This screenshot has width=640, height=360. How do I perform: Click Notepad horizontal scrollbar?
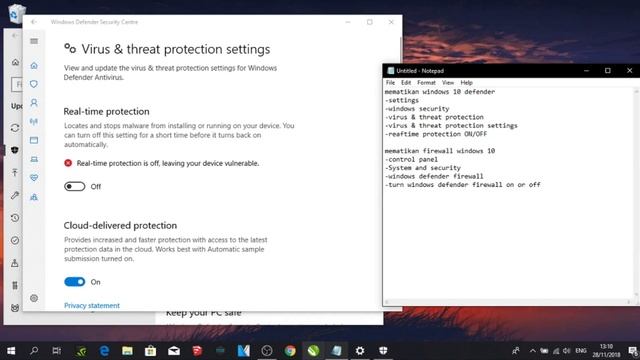(508, 302)
